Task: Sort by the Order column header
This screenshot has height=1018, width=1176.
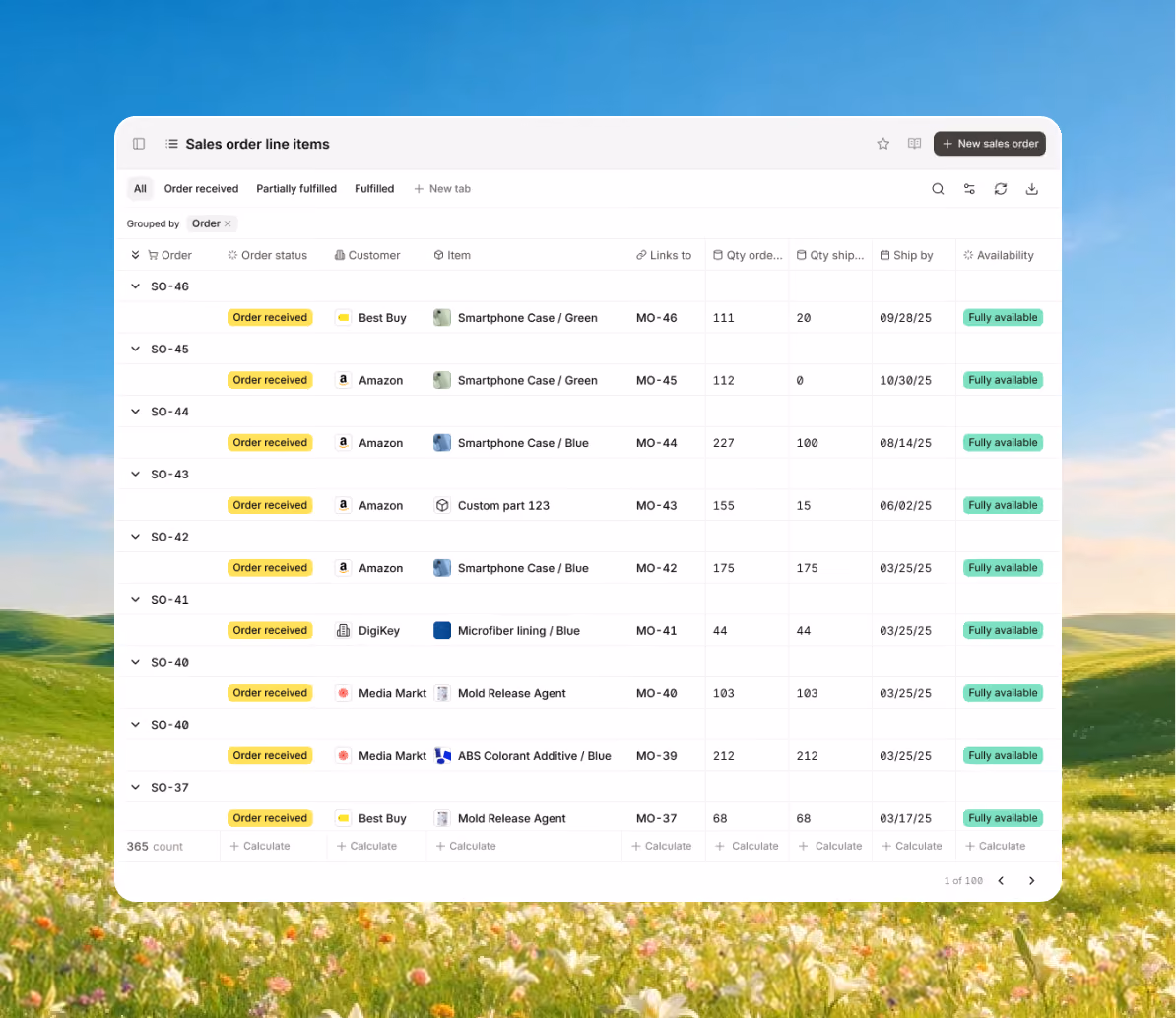Action: tap(169, 255)
